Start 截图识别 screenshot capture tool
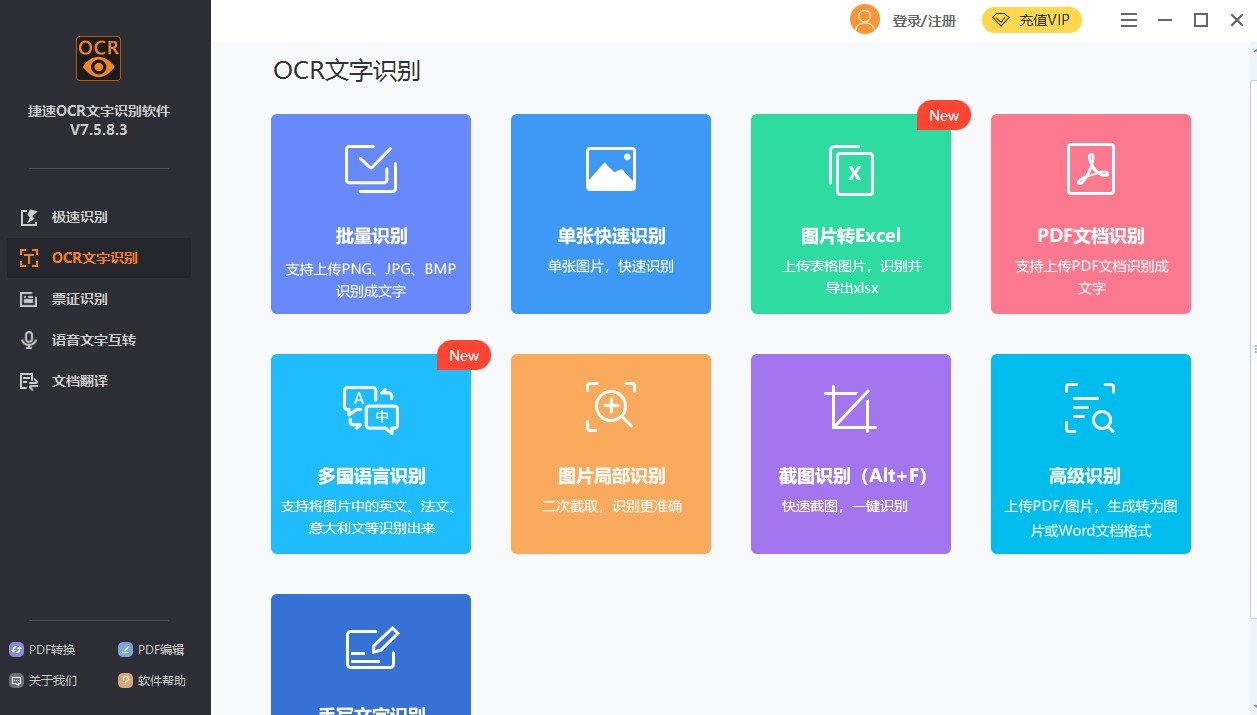The height and width of the screenshot is (715, 1257). (x=850, y=454)
